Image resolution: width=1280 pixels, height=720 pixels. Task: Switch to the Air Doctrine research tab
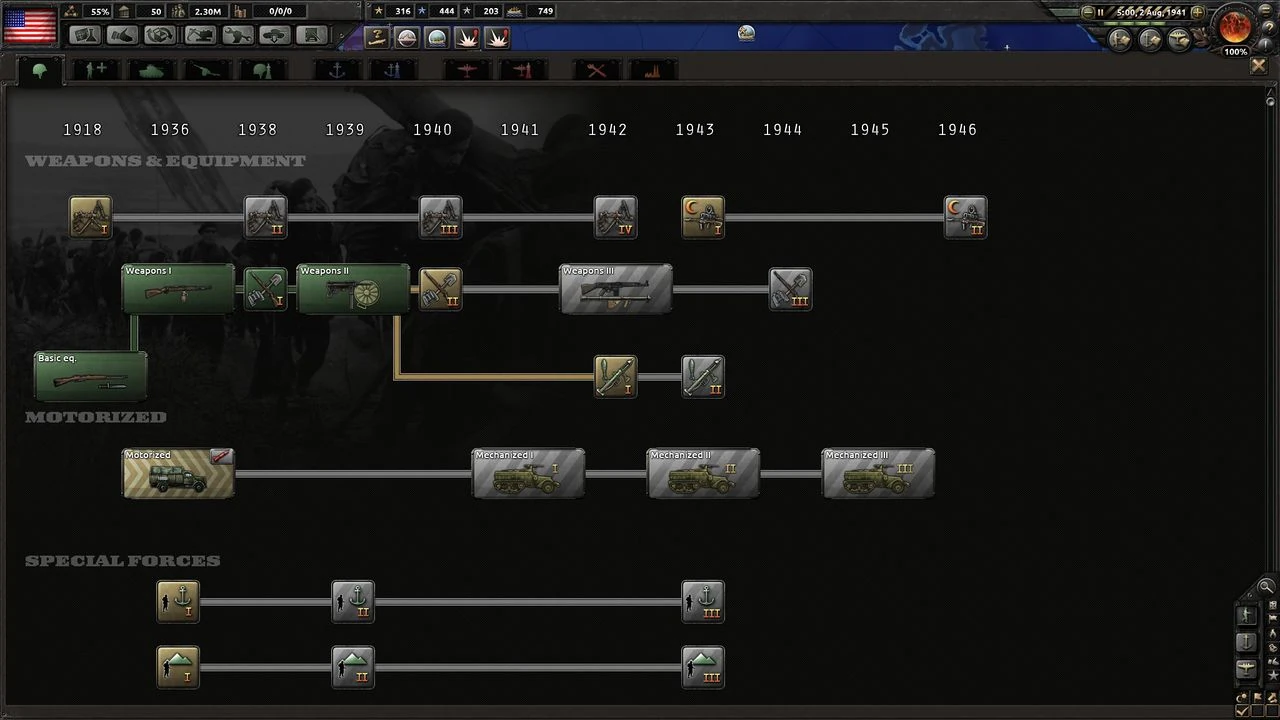click(522, 70)
